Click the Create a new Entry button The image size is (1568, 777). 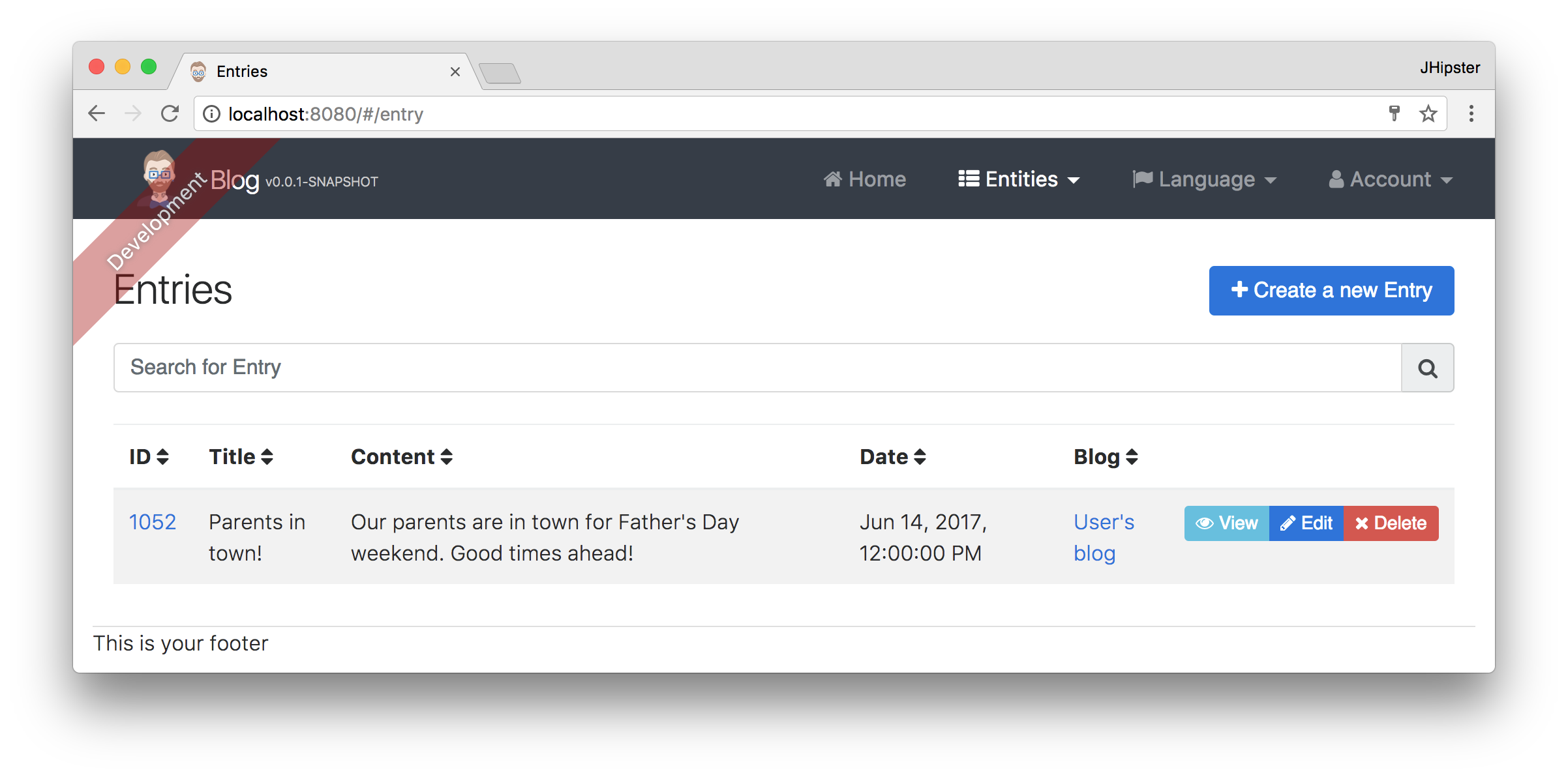click(x=1332, y=290)
